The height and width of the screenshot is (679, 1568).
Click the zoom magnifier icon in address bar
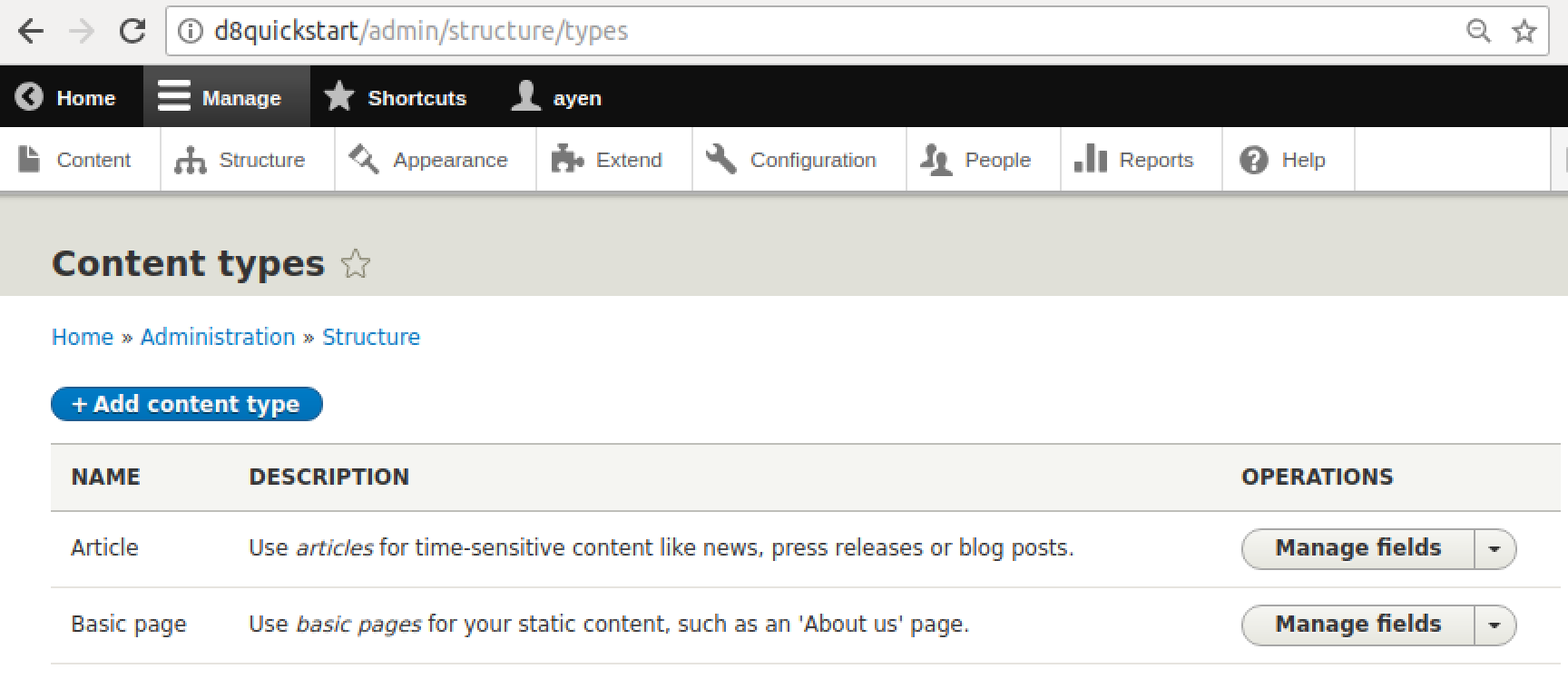tap(1478, 31)
